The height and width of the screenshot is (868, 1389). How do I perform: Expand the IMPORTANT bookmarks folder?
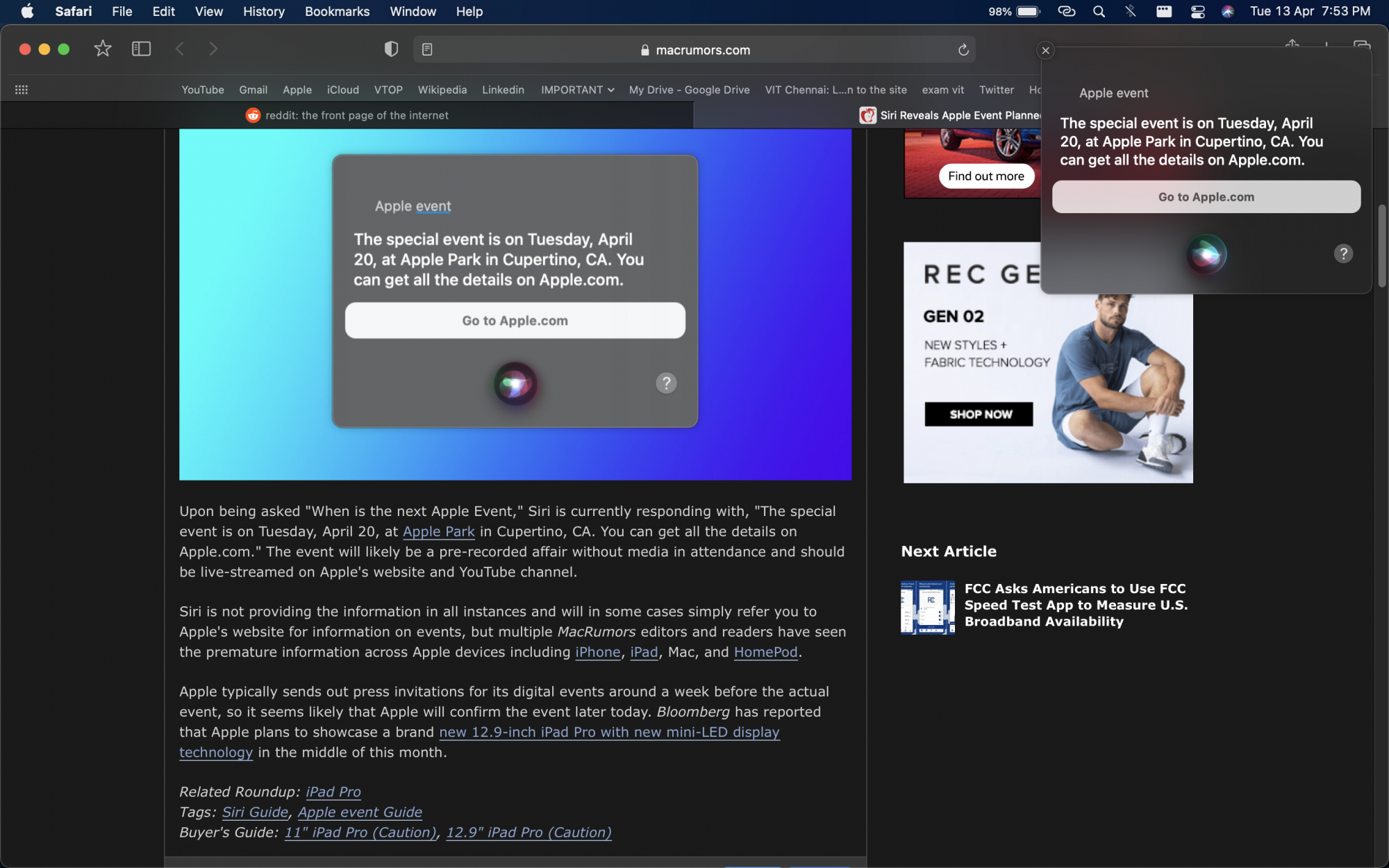578,90
